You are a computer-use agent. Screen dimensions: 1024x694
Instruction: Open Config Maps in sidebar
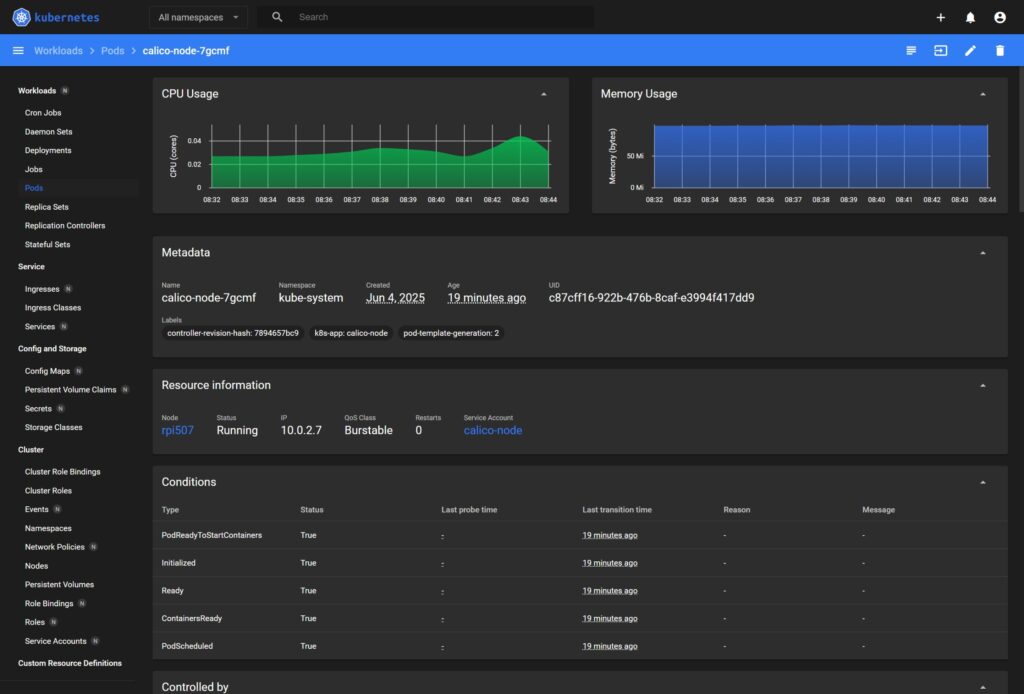47,371
